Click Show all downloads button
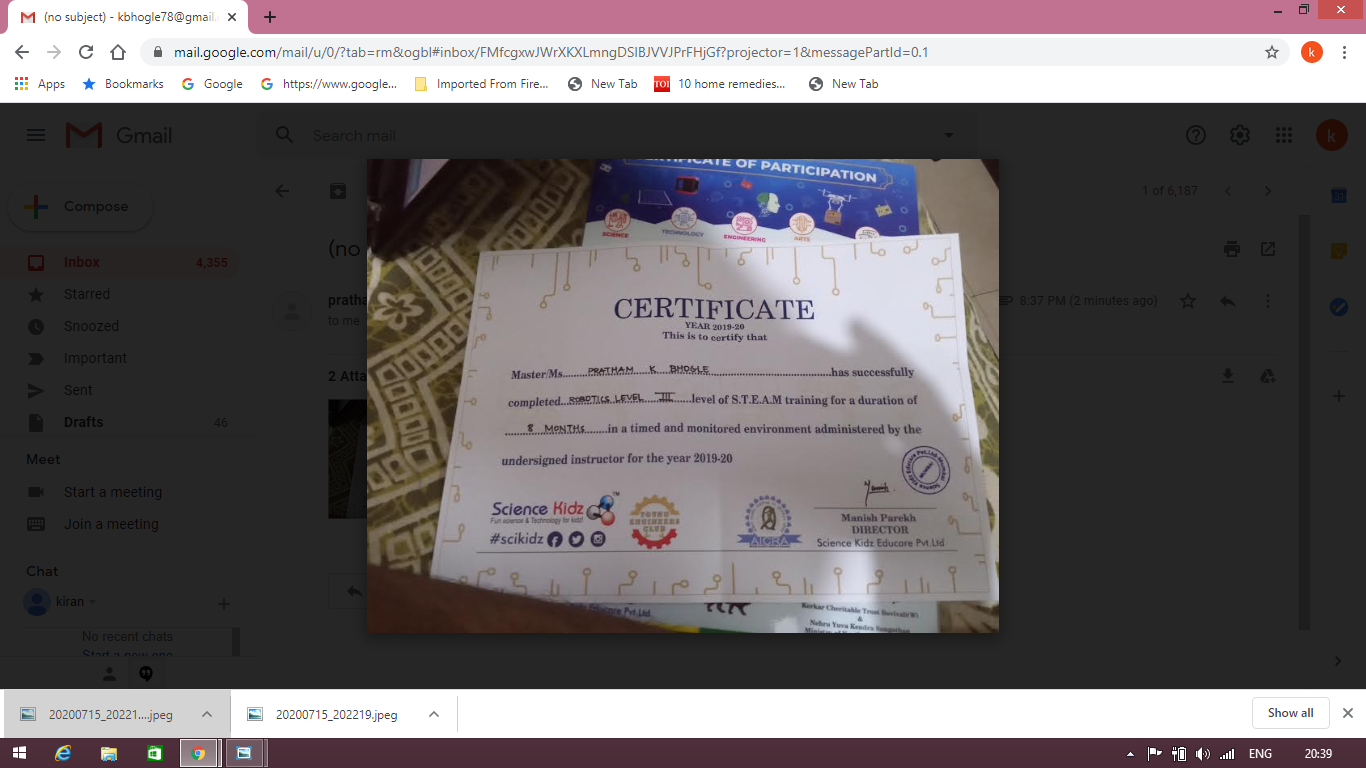The image size is (1366, 768). pyautogui.click(x=1290, y=713)
